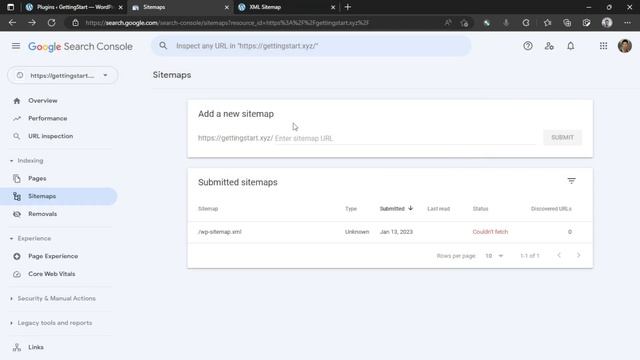Click the Google Search Console logo
This screenshot has width=640, height=360.
[x=80, y=47]
